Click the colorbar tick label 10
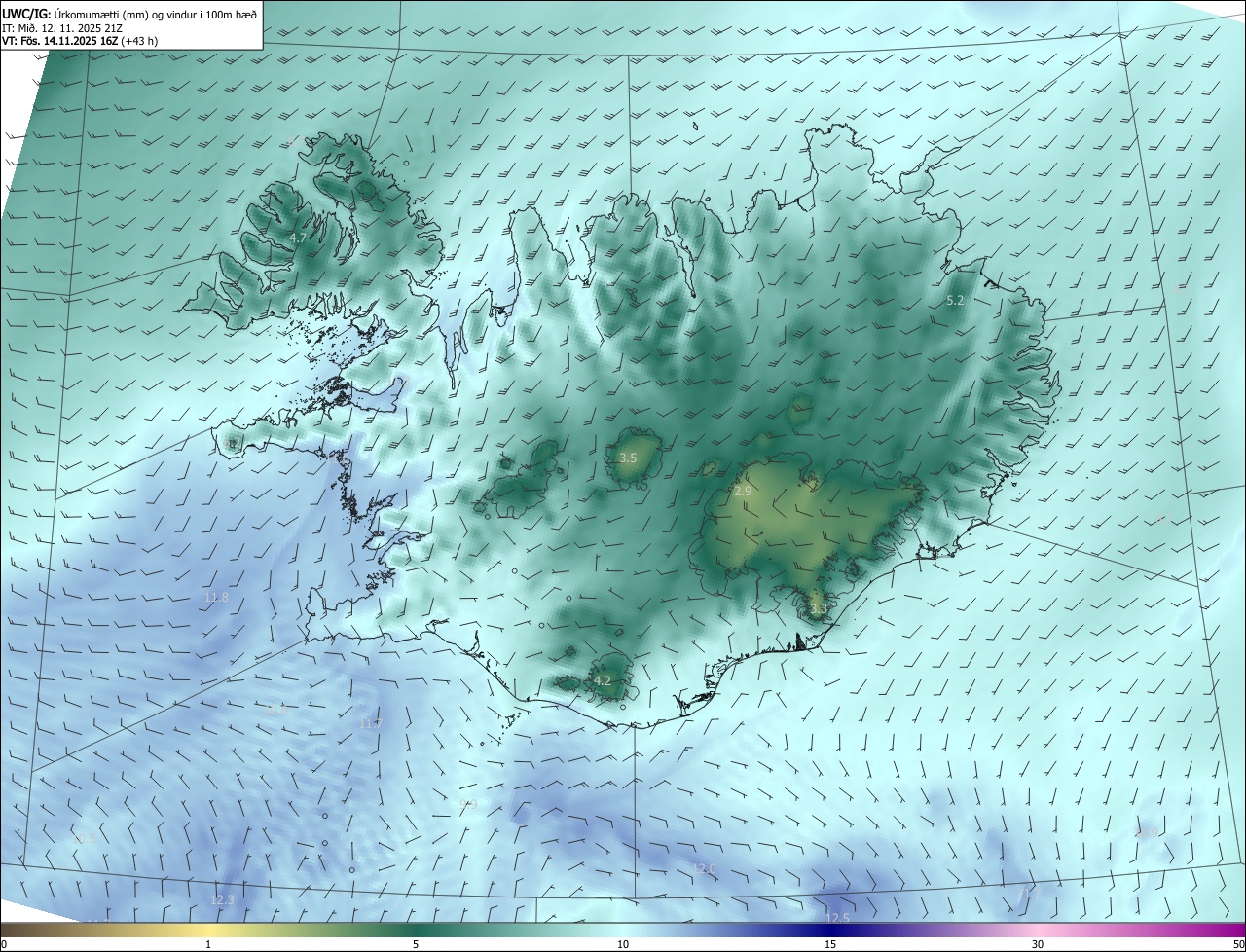 623,944
